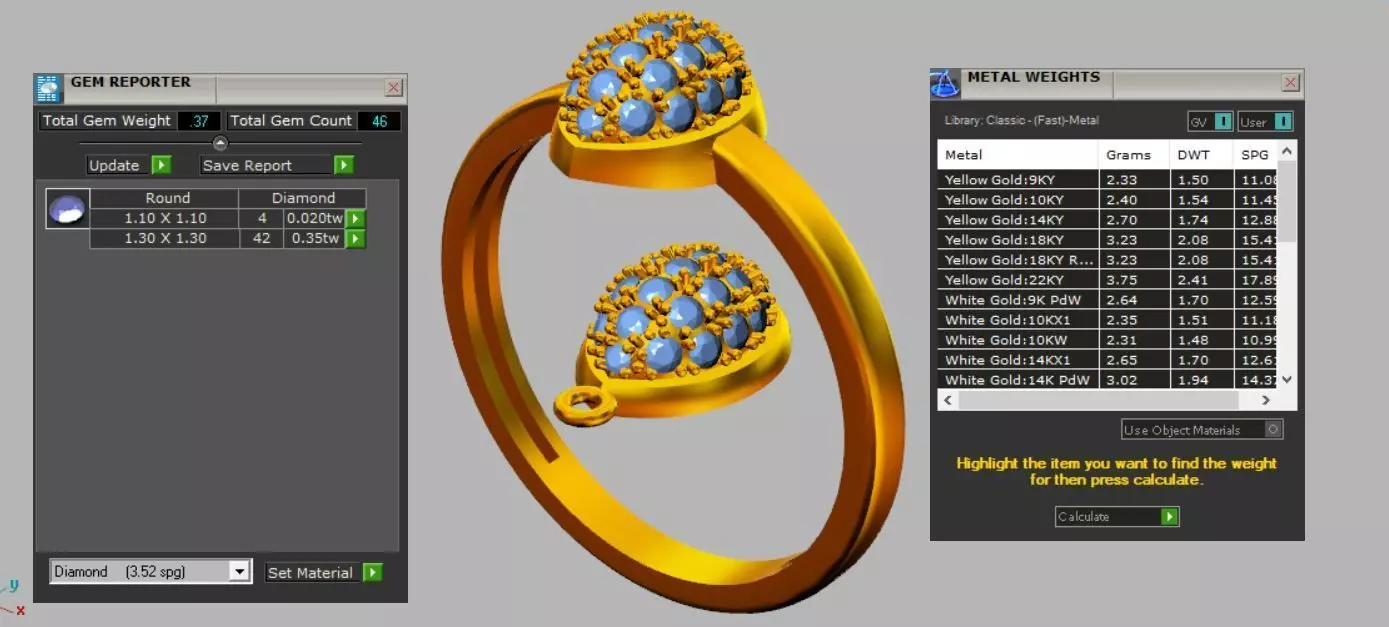Viewport: 1389px width, 627px height.
Task: Select the White Gold:10KX1 row
Action: coord(1108,320)
